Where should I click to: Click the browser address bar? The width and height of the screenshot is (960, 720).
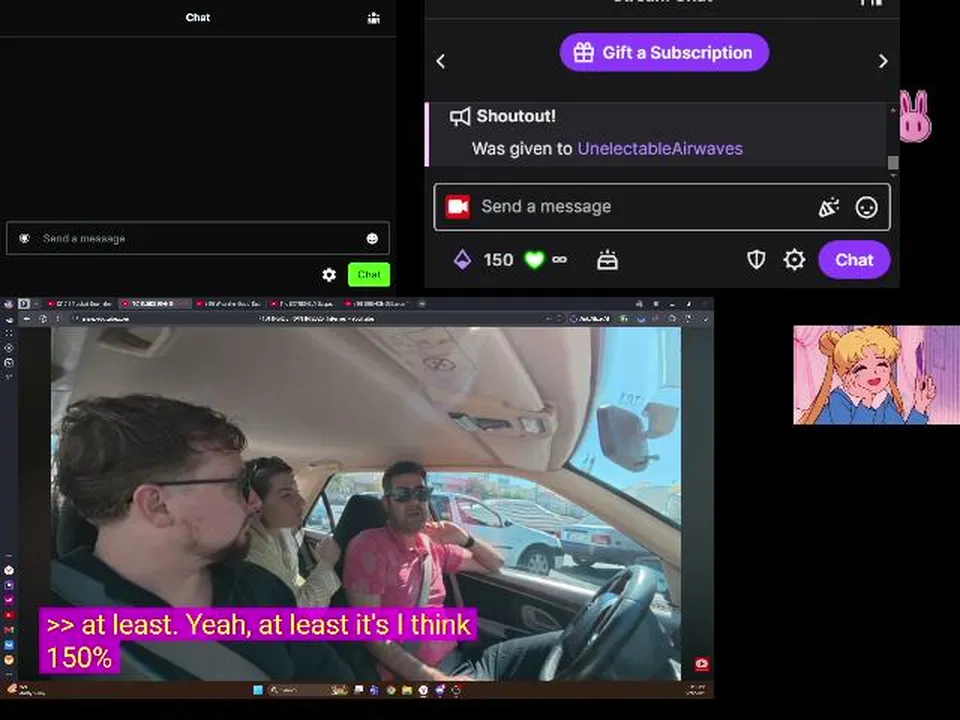click(x=306, y=318)
